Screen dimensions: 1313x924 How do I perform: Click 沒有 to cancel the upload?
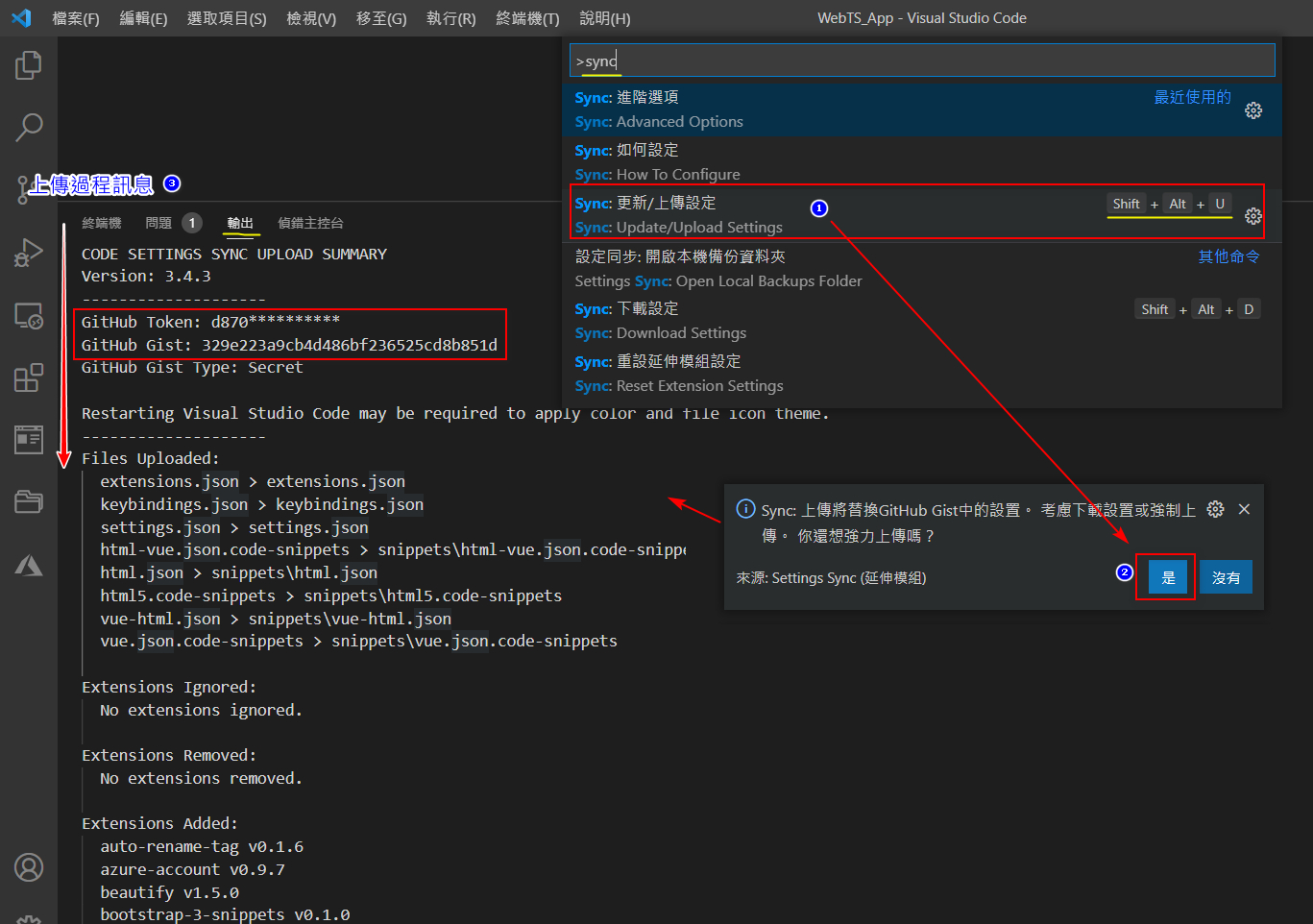(x=1226, y=576)
